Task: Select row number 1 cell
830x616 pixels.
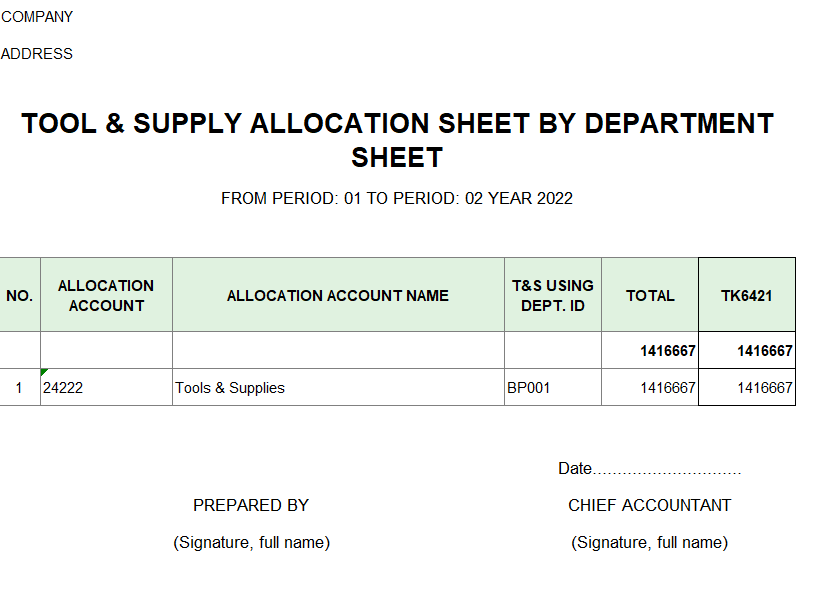Action: tap(20, 387)
